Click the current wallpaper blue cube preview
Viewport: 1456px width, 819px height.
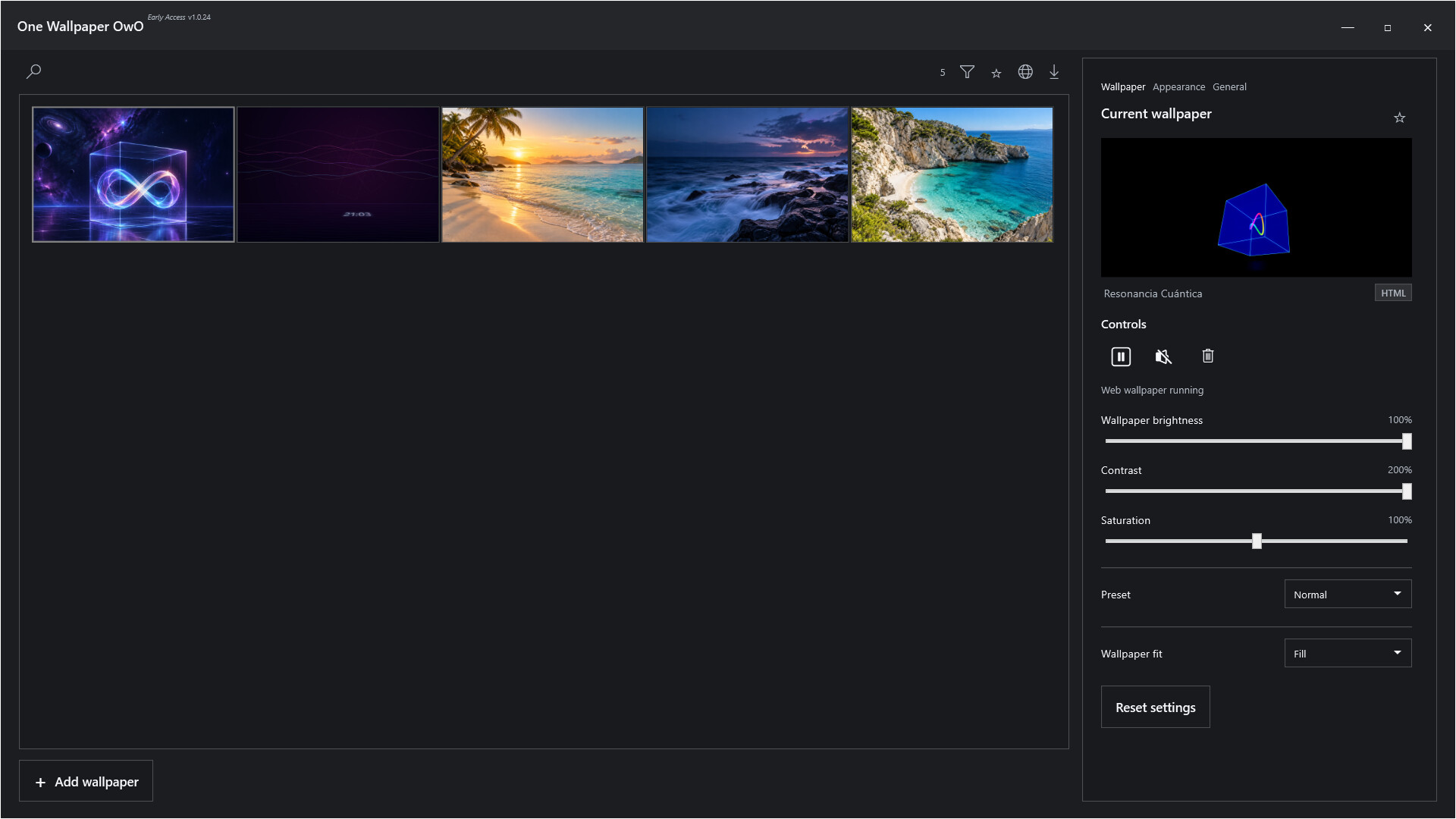click(x=1256, y=207)
